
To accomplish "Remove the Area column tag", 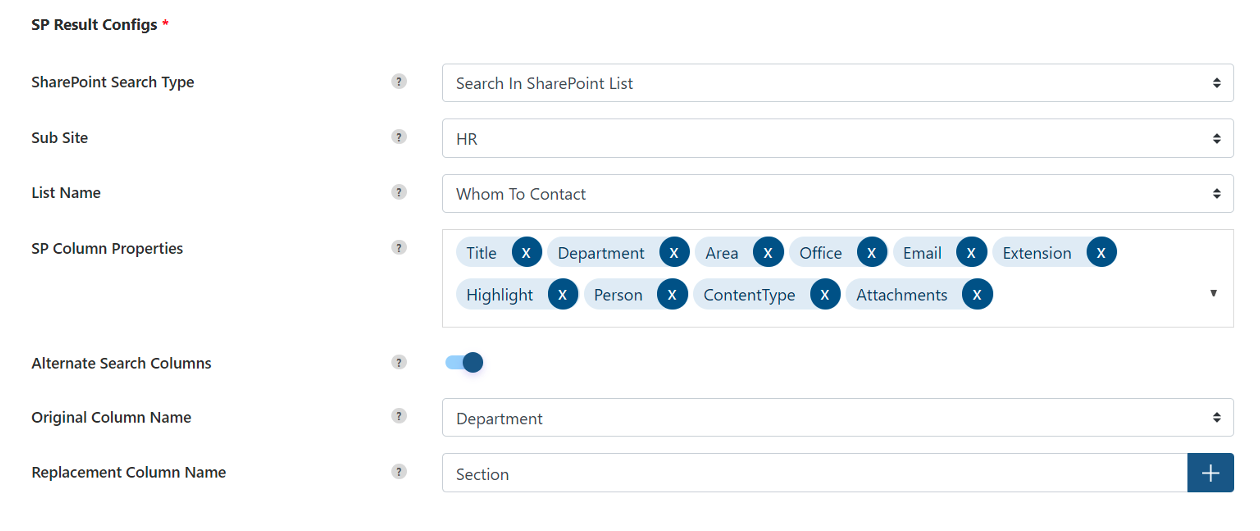I will tap(768, 253).
